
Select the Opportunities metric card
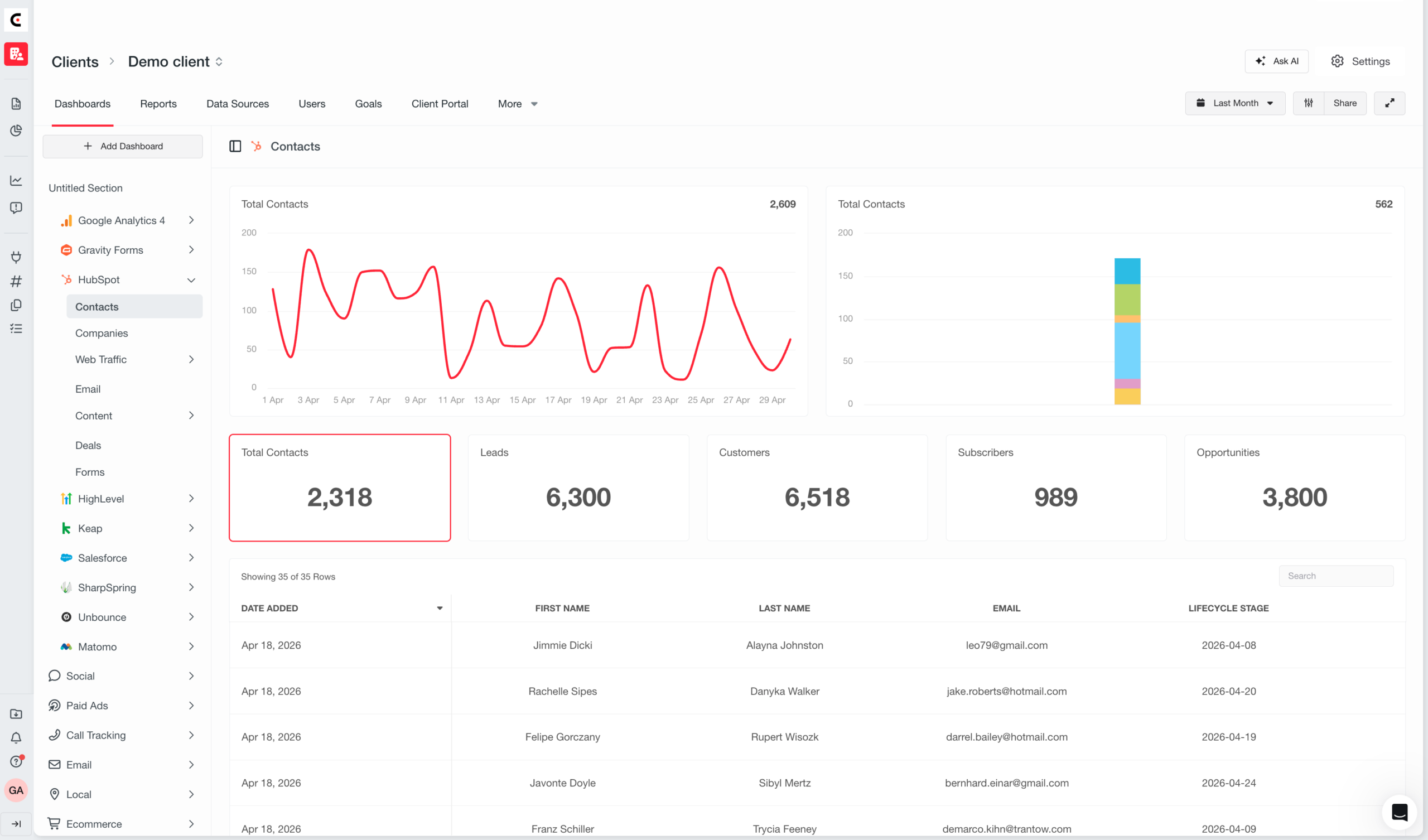tap(1294, 487)
